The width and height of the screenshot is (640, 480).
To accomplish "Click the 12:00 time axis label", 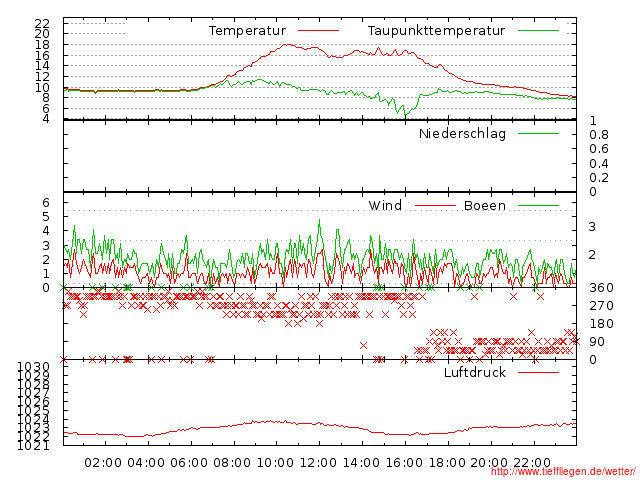I will coord(318,463).
